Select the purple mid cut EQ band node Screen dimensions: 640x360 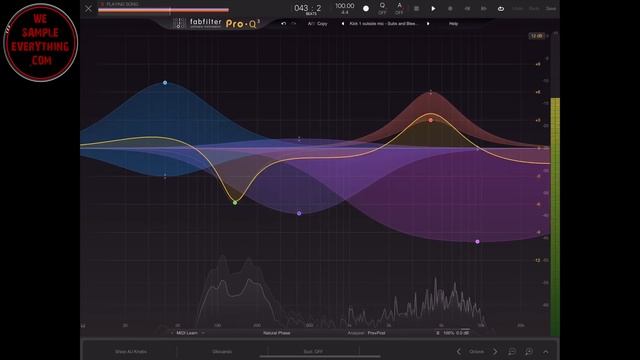299,213
